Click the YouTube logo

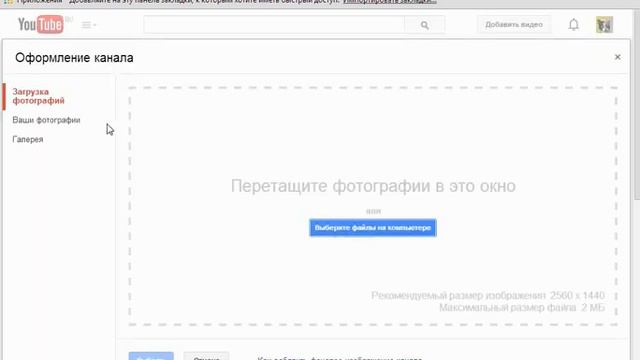click(x=40, y=24)
